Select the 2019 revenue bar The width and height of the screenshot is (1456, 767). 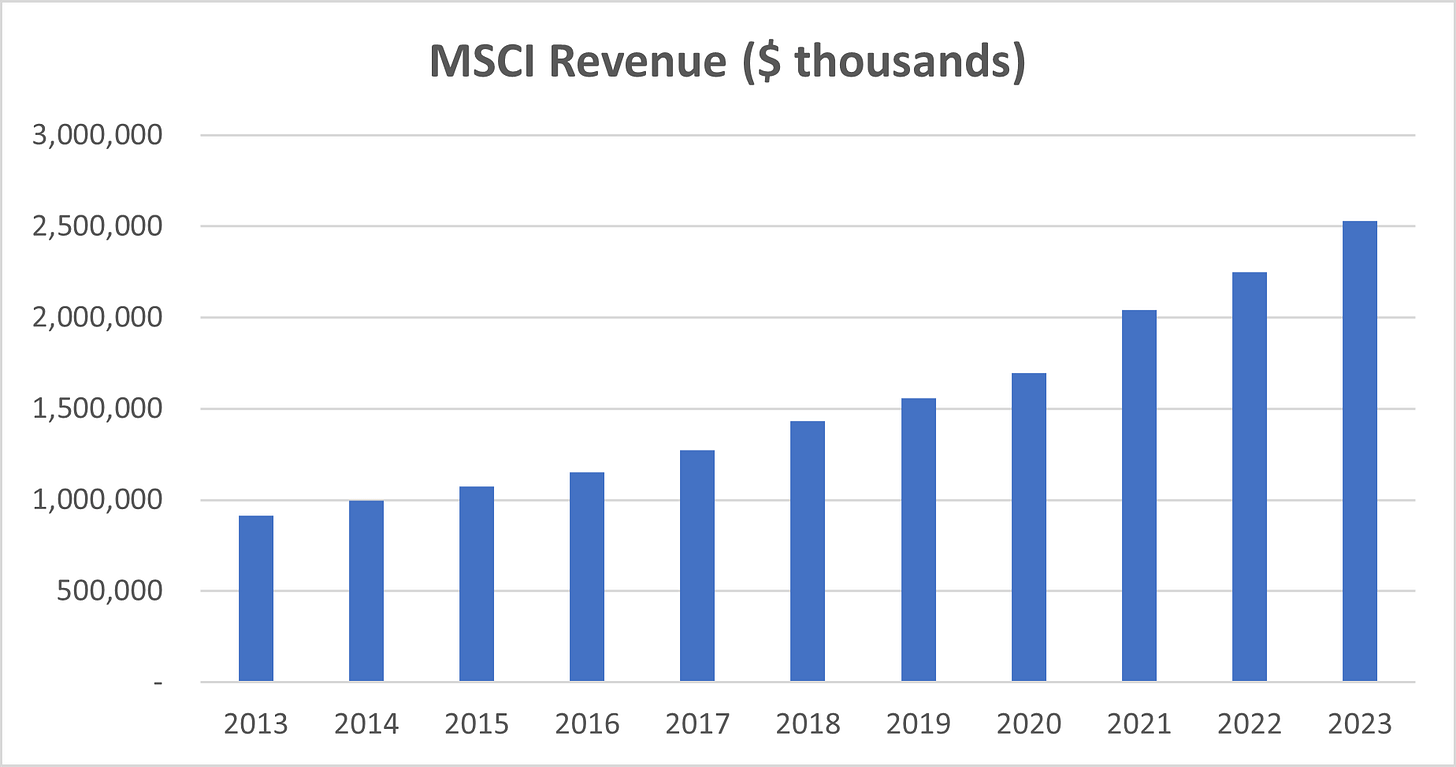coord(918,540)
